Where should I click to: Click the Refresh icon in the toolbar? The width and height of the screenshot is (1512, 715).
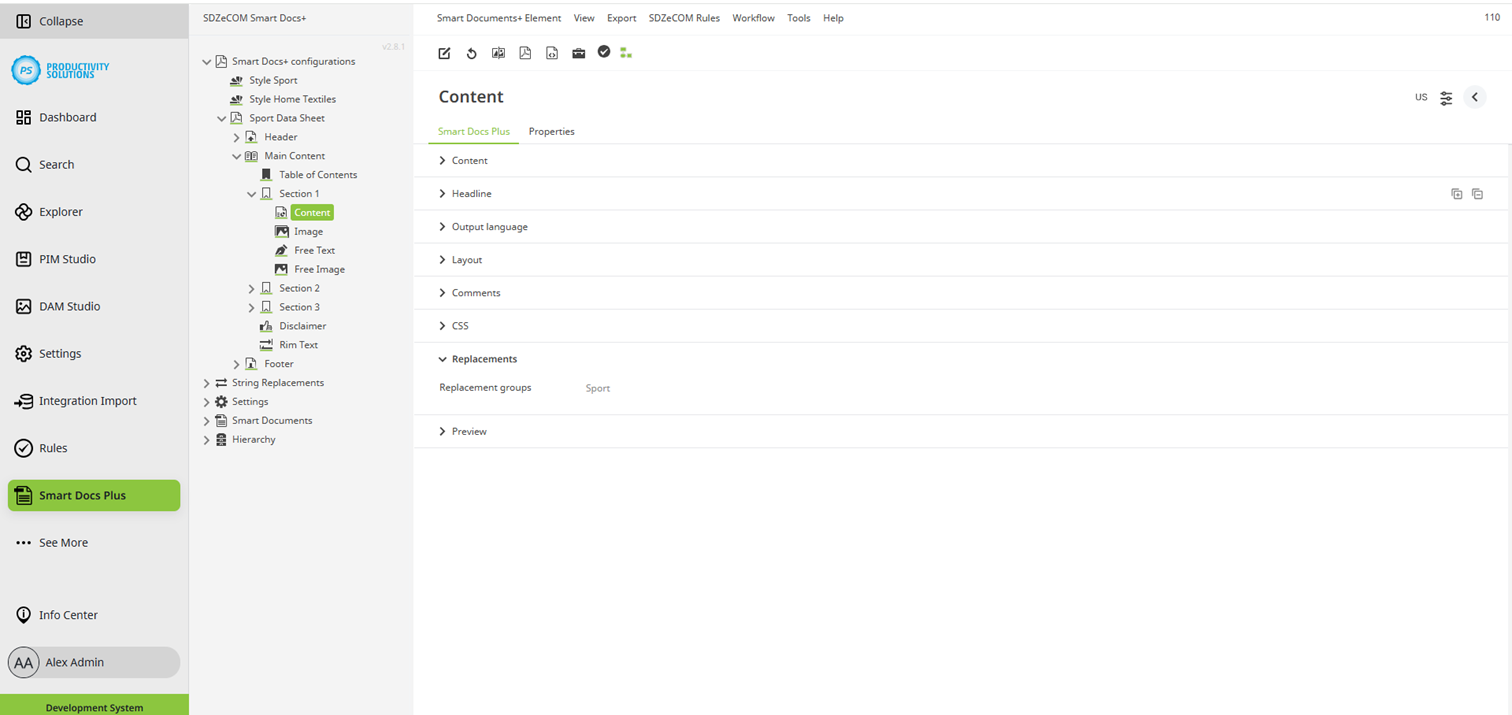point(471,53)
